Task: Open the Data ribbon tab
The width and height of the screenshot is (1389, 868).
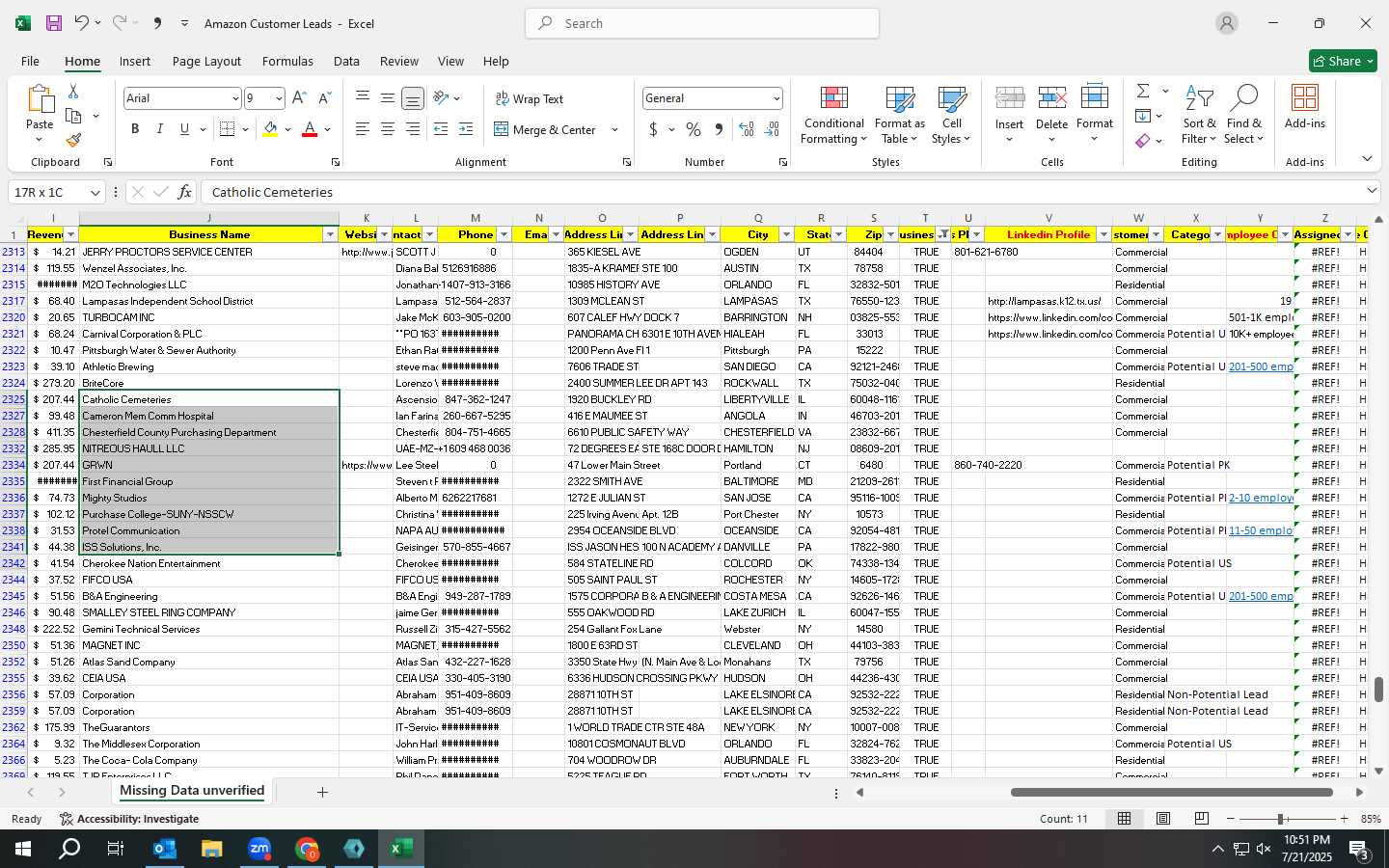Action: click(346, 61)
